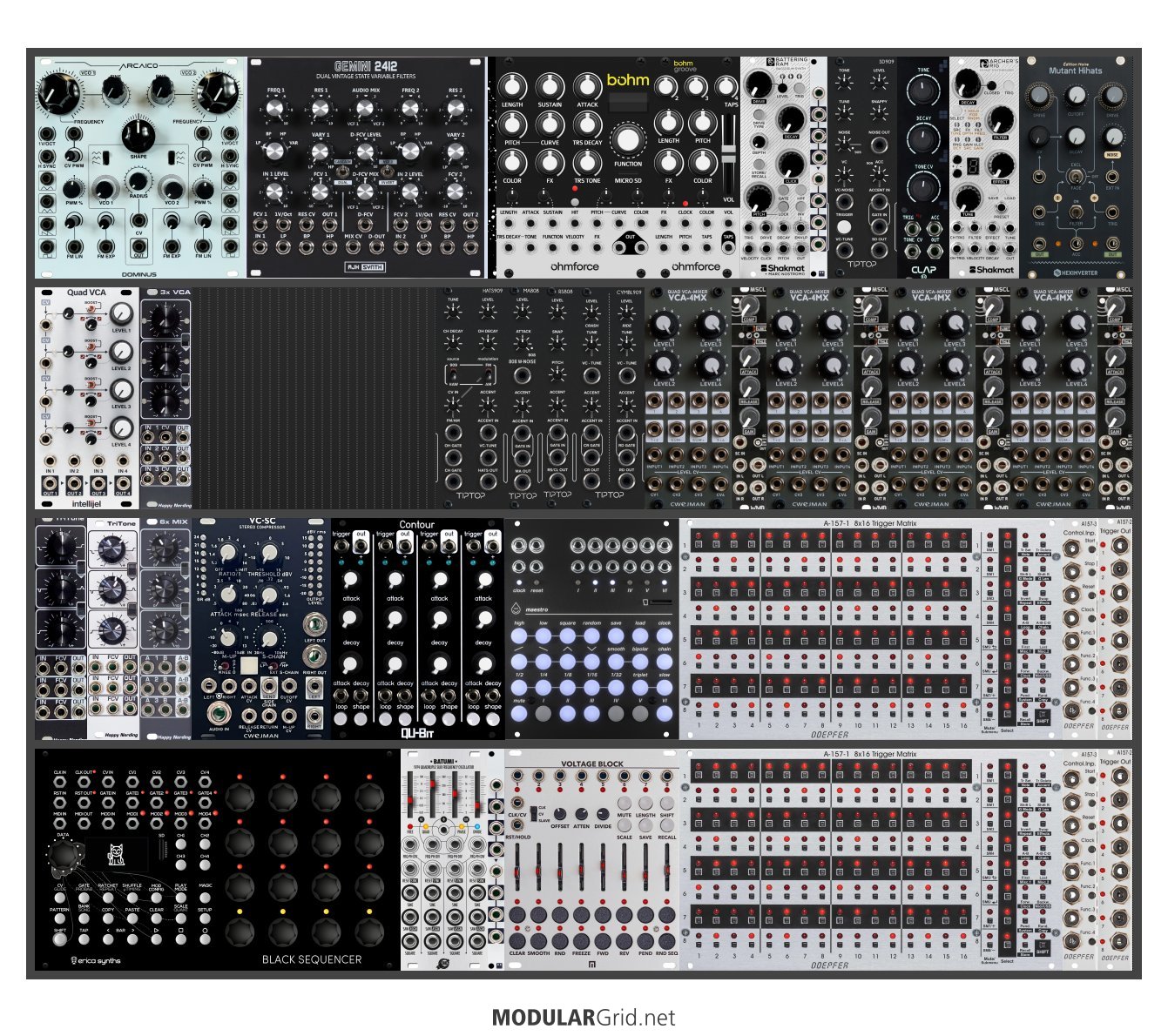Click the THRESHOLD knob on VC-SC compressor
This screenshot has height=1036, width=1168.
[x=270, y=552]
